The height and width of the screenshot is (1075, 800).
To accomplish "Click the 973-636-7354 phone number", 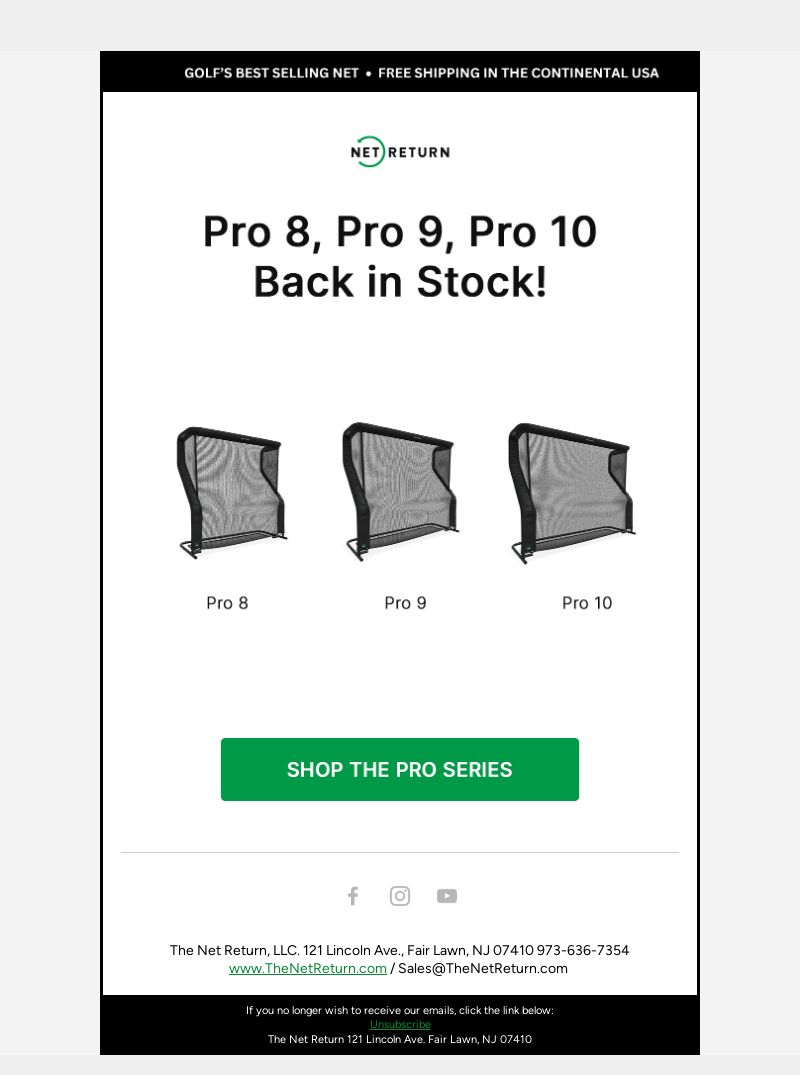I will coord(583,950).
